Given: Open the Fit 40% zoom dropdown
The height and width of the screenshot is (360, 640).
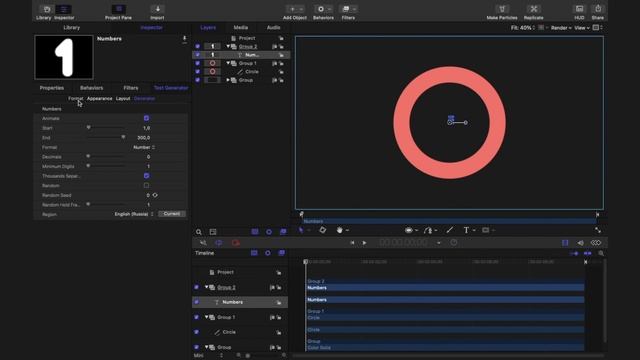Looking at the screenshot, I should (x=523, y=28).
